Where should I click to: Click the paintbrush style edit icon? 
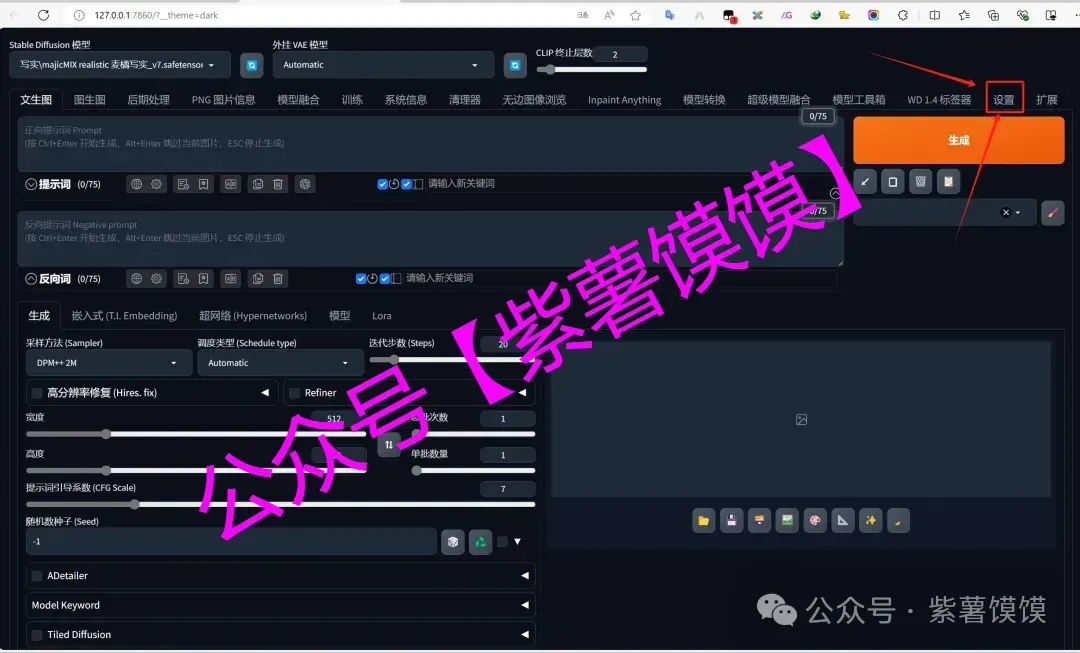[x=1052, y=212]
